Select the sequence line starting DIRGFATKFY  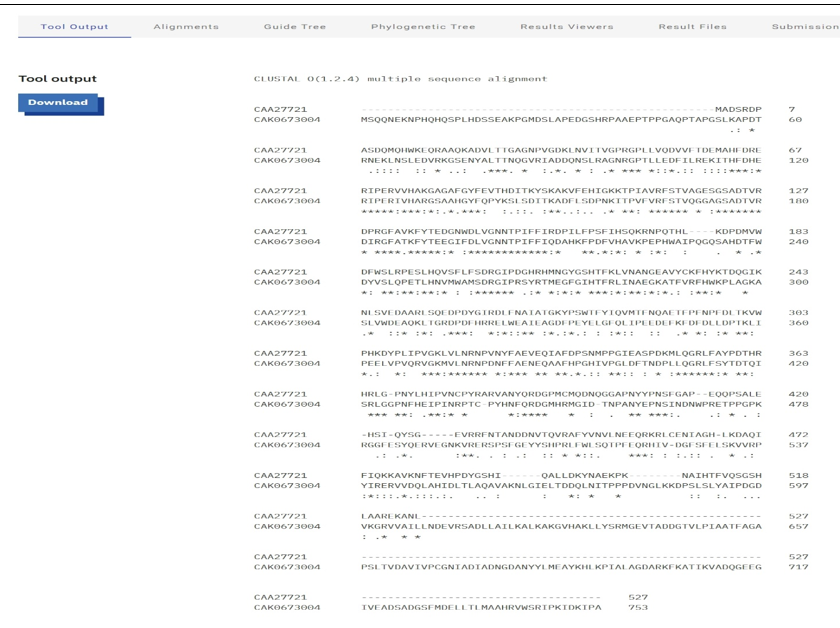(x=561, y=242)
